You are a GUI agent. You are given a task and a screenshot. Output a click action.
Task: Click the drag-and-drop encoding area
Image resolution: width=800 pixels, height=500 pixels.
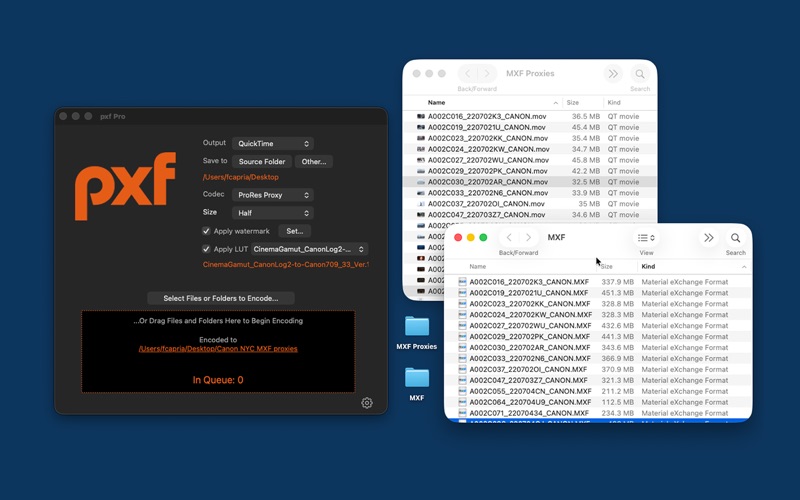pyautogui.click(x=218, y=352)
